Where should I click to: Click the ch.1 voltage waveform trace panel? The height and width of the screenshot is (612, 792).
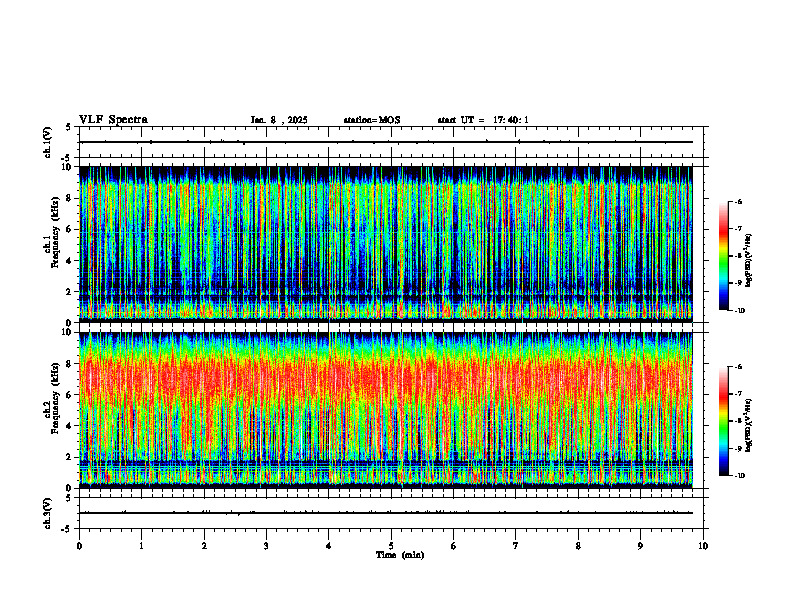click(x=391, y=142)
